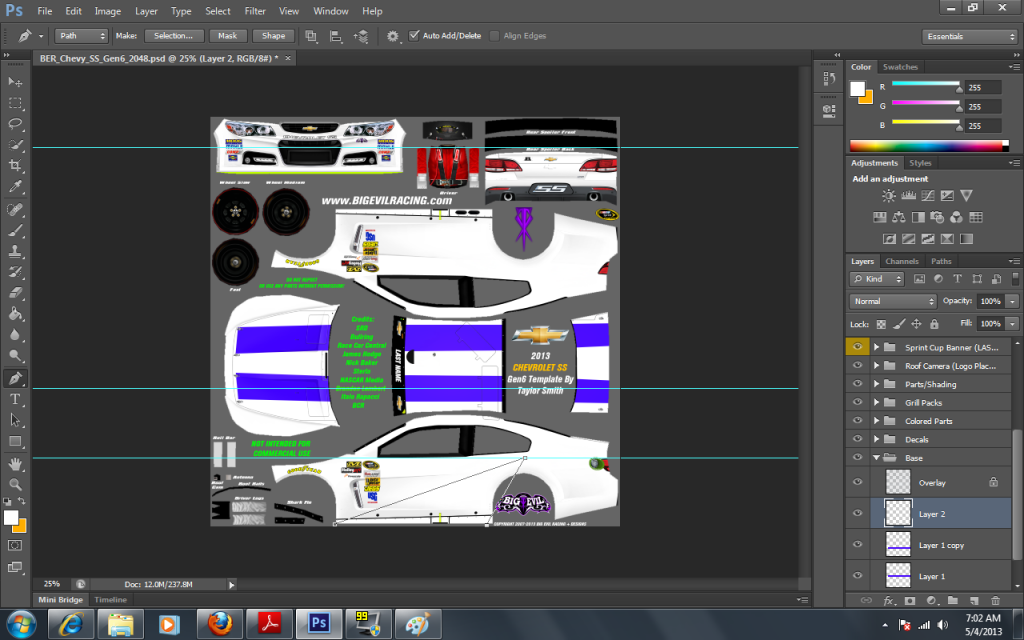The width and height of the screenshot is (1024, 640).
Task: Select the Zoom magnifier tool
Action: pyautogui.click(x=15, y=485)
